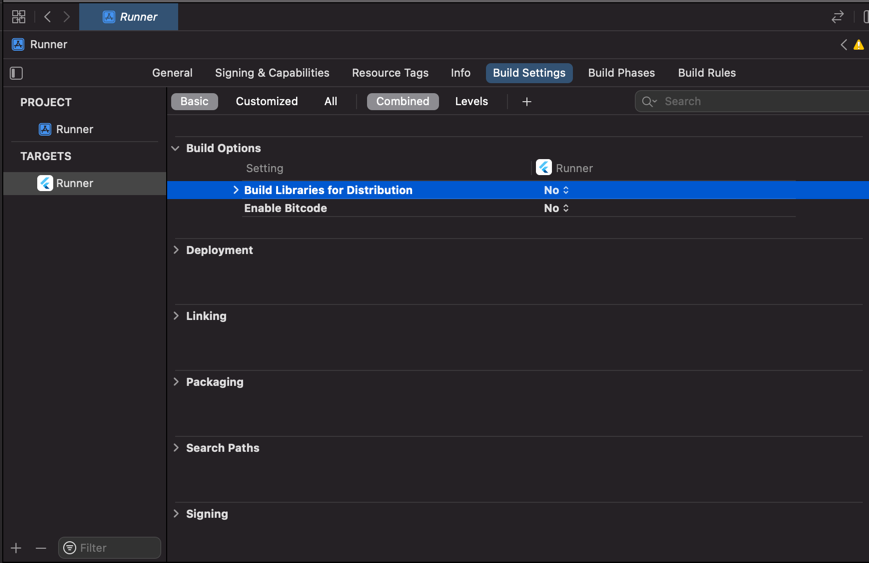Open the search magnifier options menu

(649, 101)
